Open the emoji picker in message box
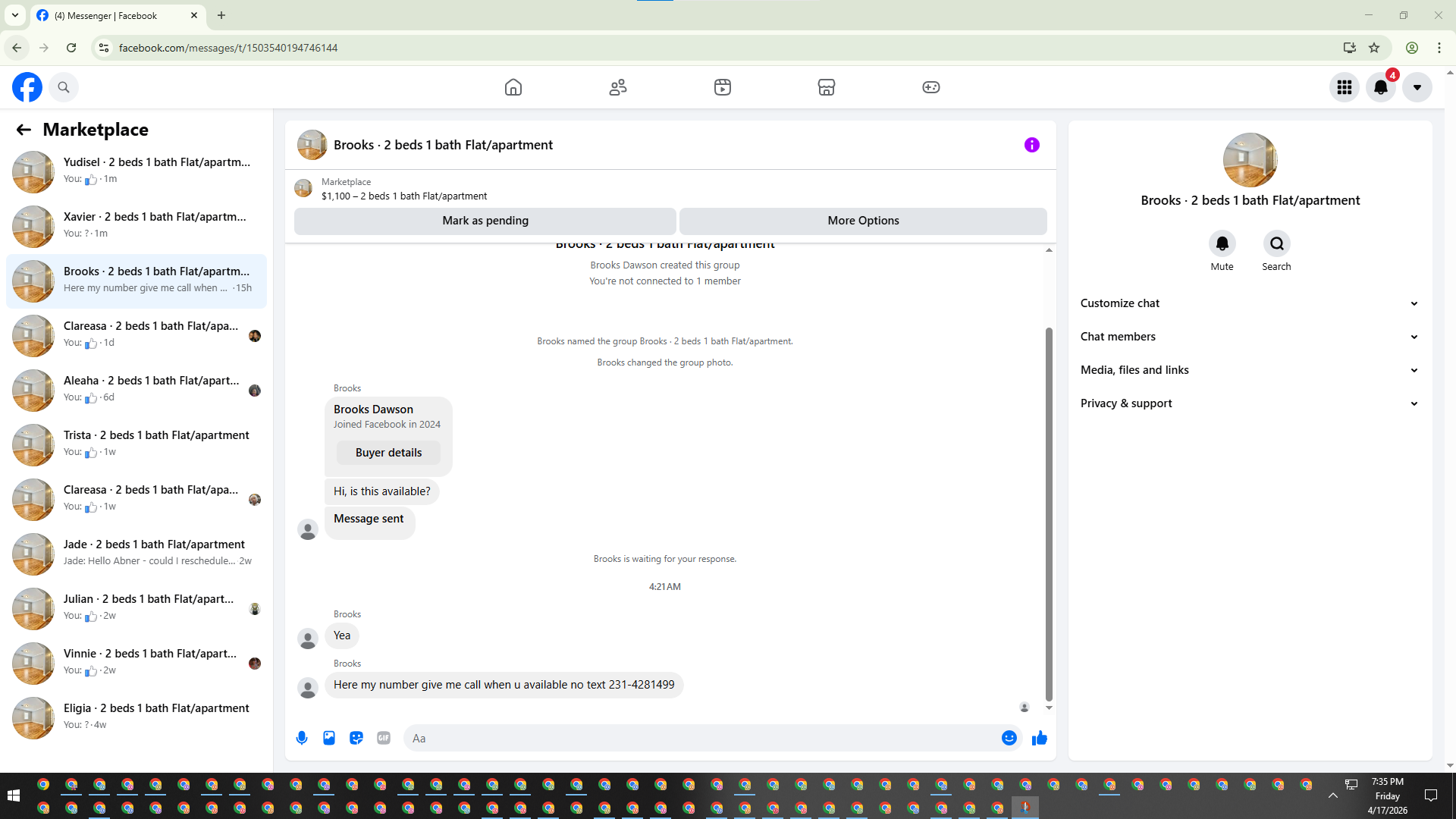The width and height of the screenshot is (1456, 819). (1009, 738)
